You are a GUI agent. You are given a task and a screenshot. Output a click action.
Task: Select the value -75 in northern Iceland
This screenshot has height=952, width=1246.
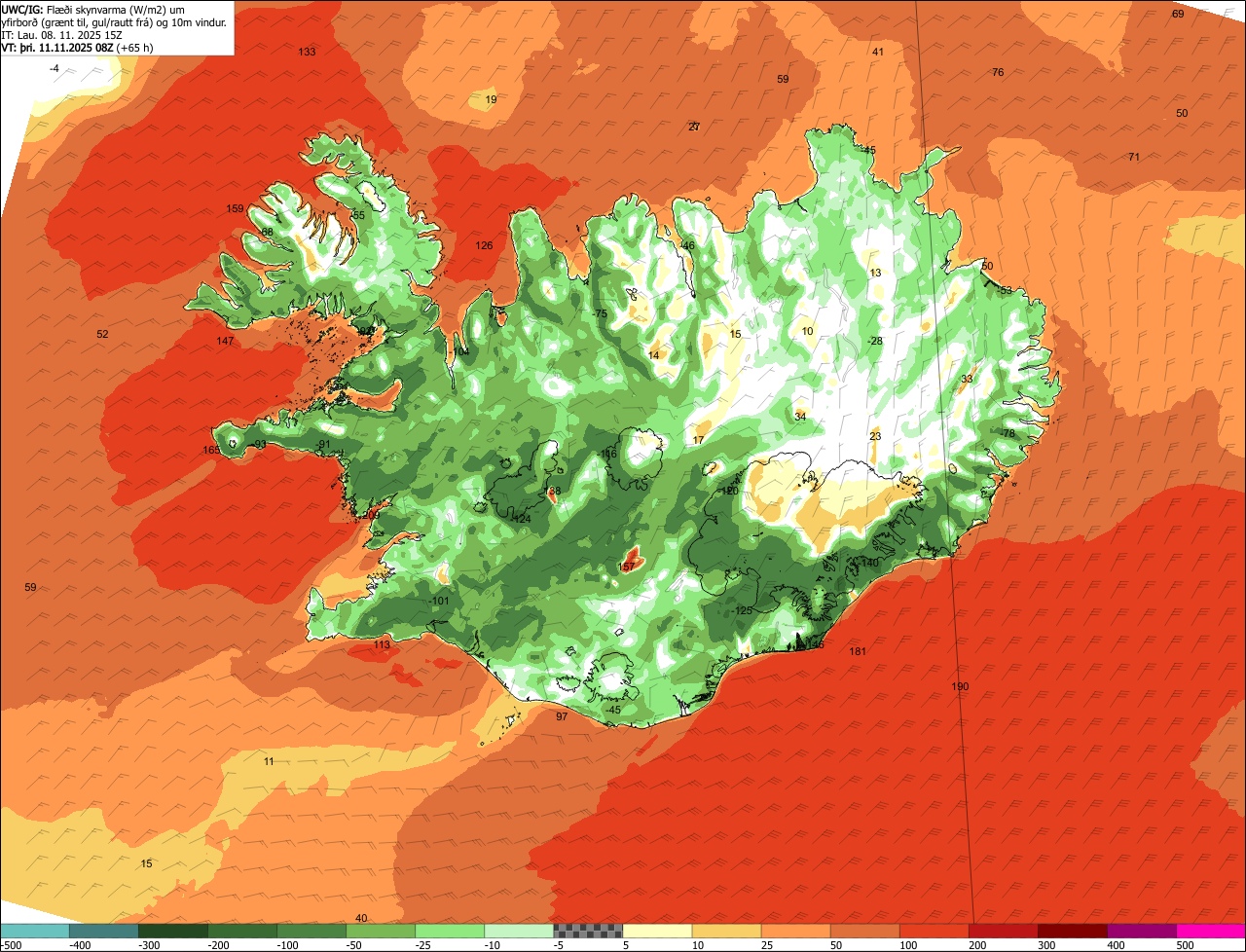coord(600,313)
